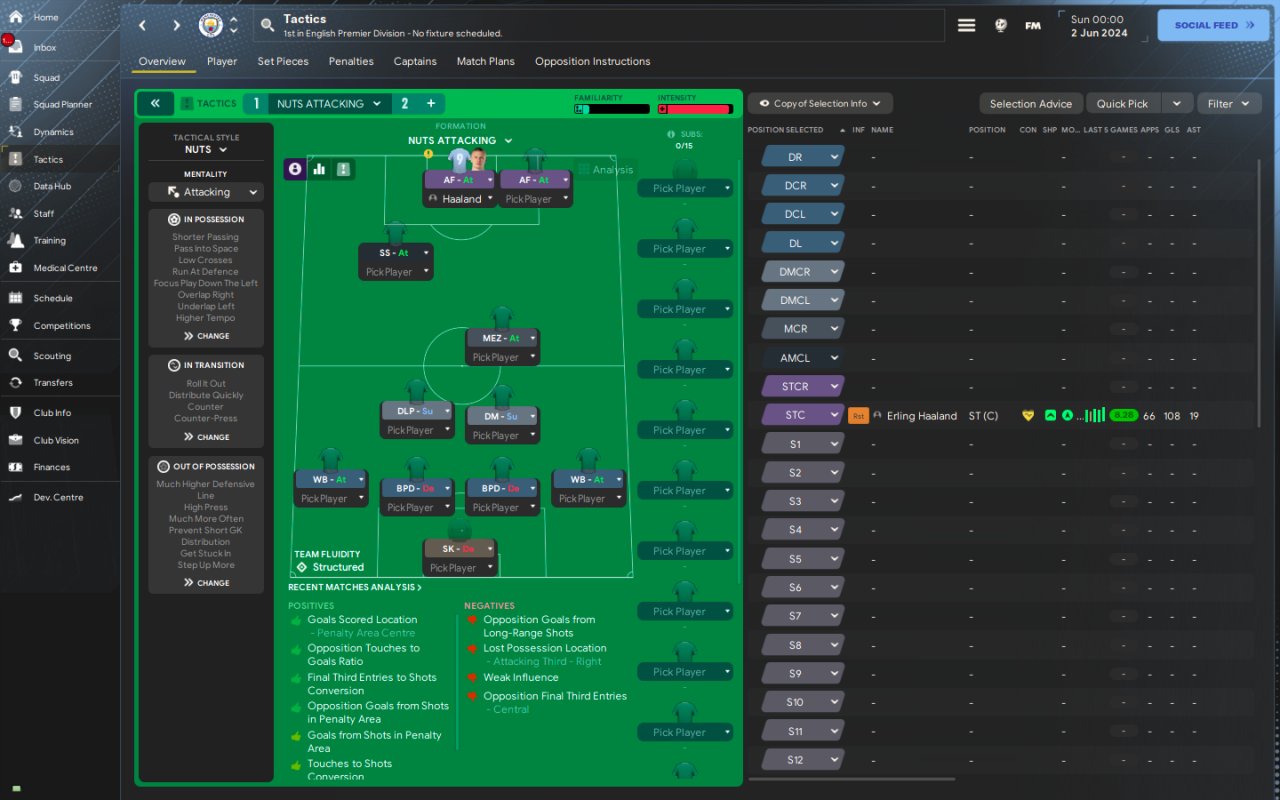
Task: Collapse the tactics panel with double-arrow icon
Action: (x=155, y=103)
